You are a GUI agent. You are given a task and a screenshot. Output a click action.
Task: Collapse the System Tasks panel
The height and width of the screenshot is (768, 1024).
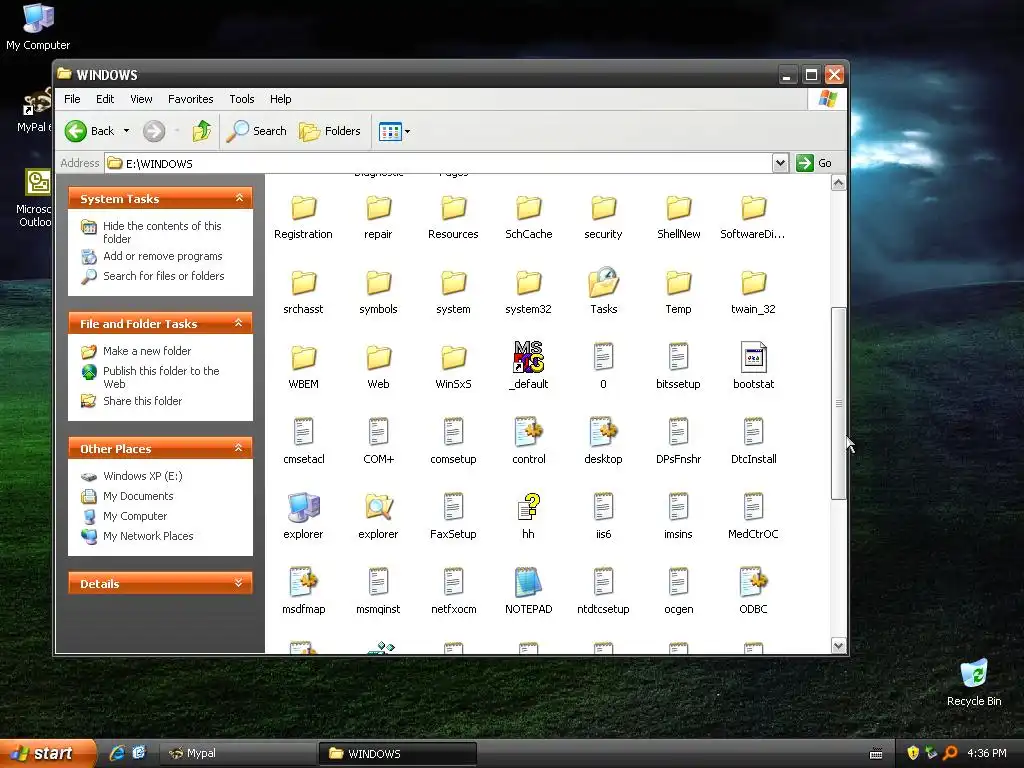point(239,198)
